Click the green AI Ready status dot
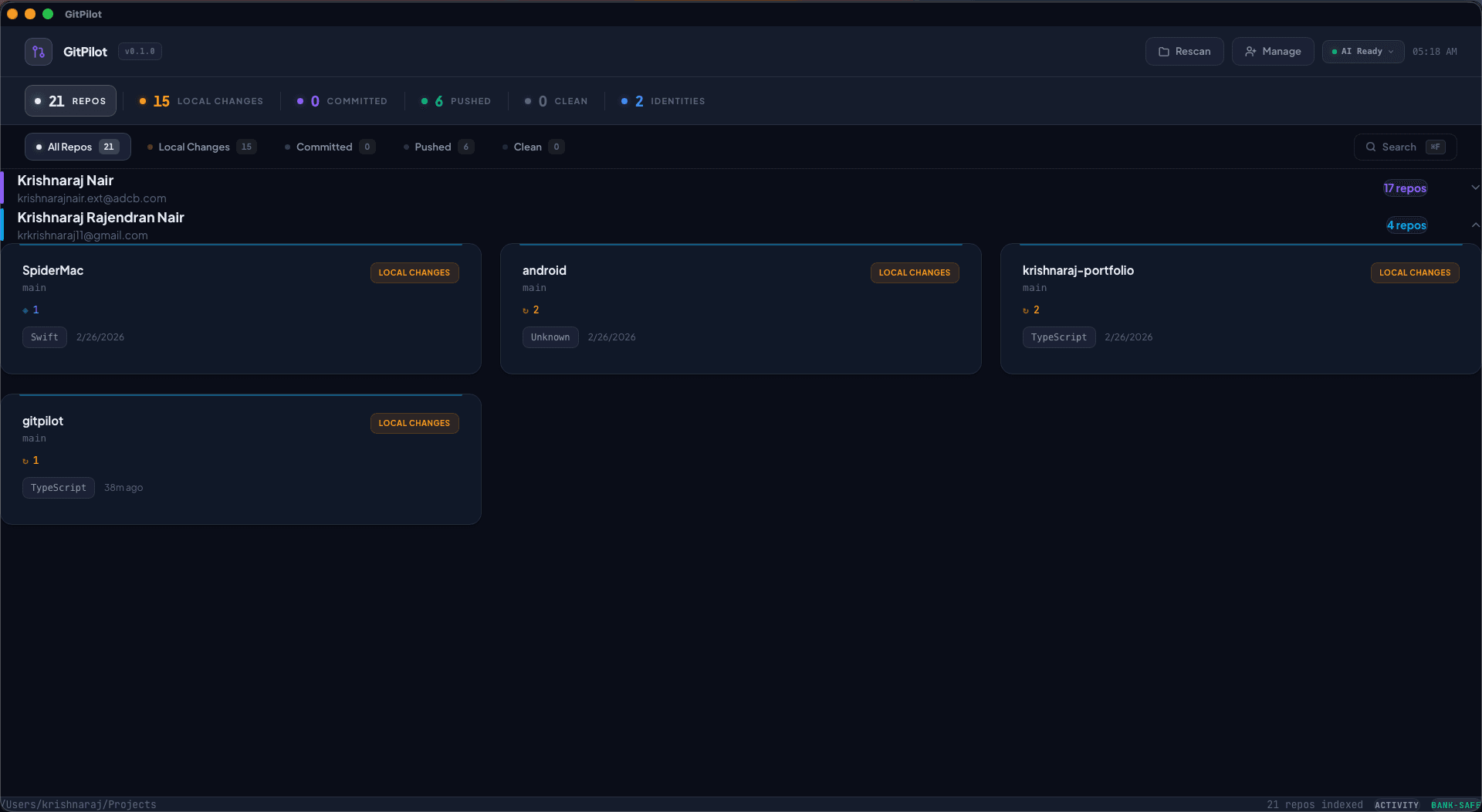Screen dimensions: 1482x812 click(x=1335, y=51)
